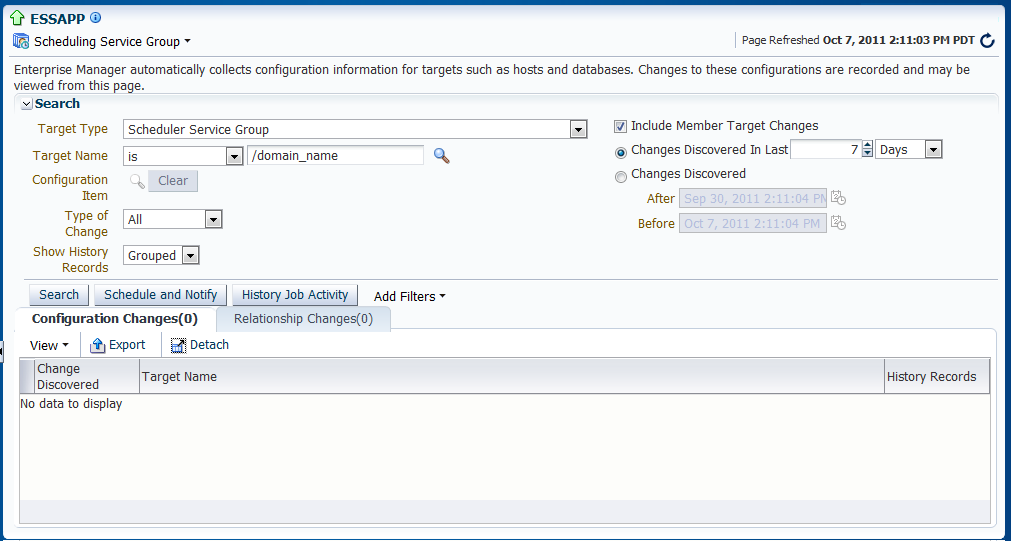Viewport: 1011px width, 541px height.
Task: Click the ESSAPP page title
Action: (x=57, y=18)
